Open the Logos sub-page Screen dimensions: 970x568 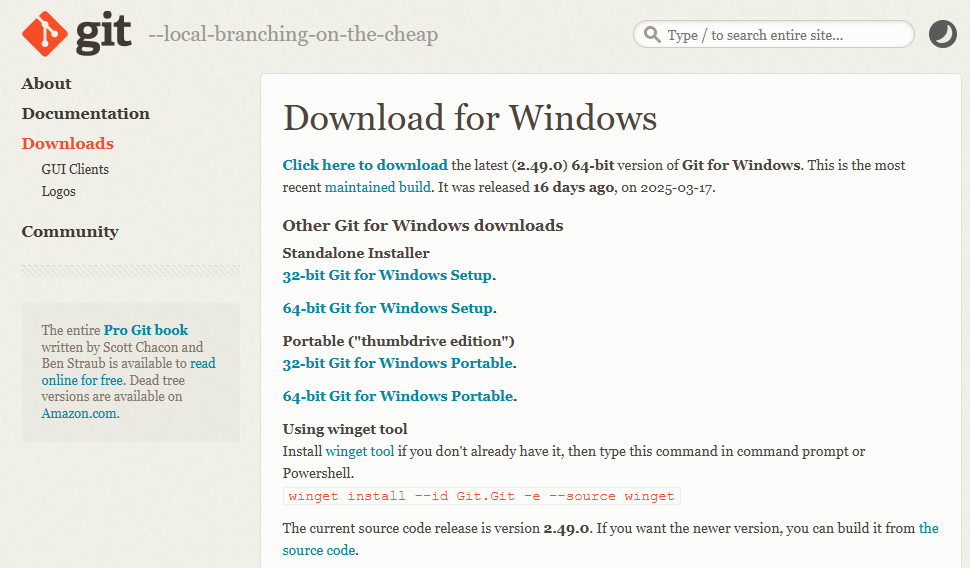coord(58,191)
